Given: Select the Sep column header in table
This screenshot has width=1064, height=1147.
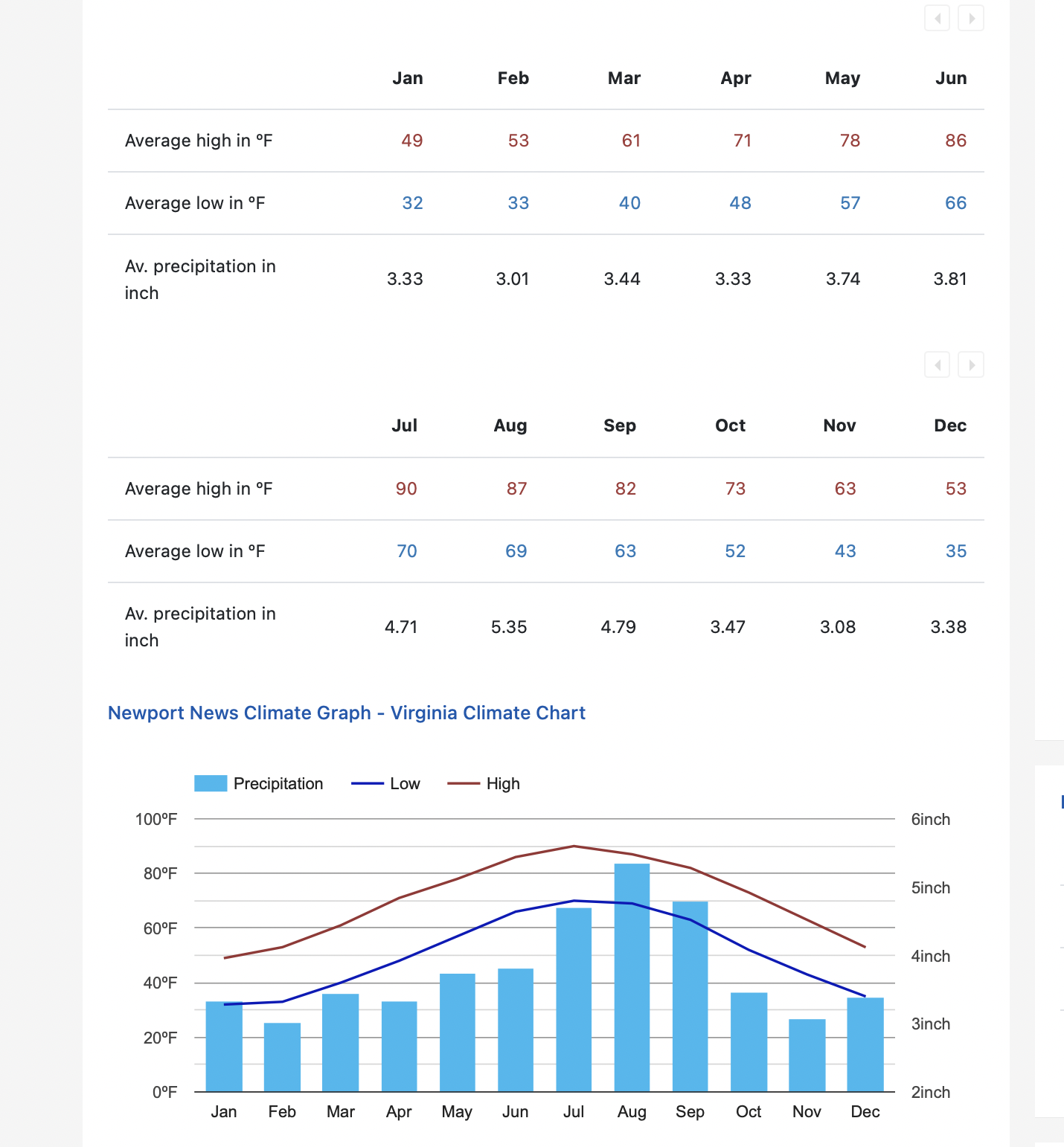Looking at the screenshot, I should click(x=620, y=425).
